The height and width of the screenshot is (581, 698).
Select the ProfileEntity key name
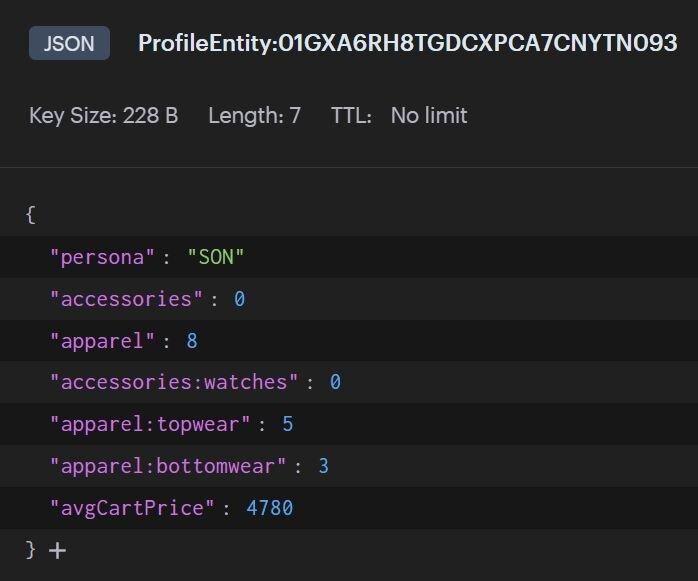click(x=408, y=43)
